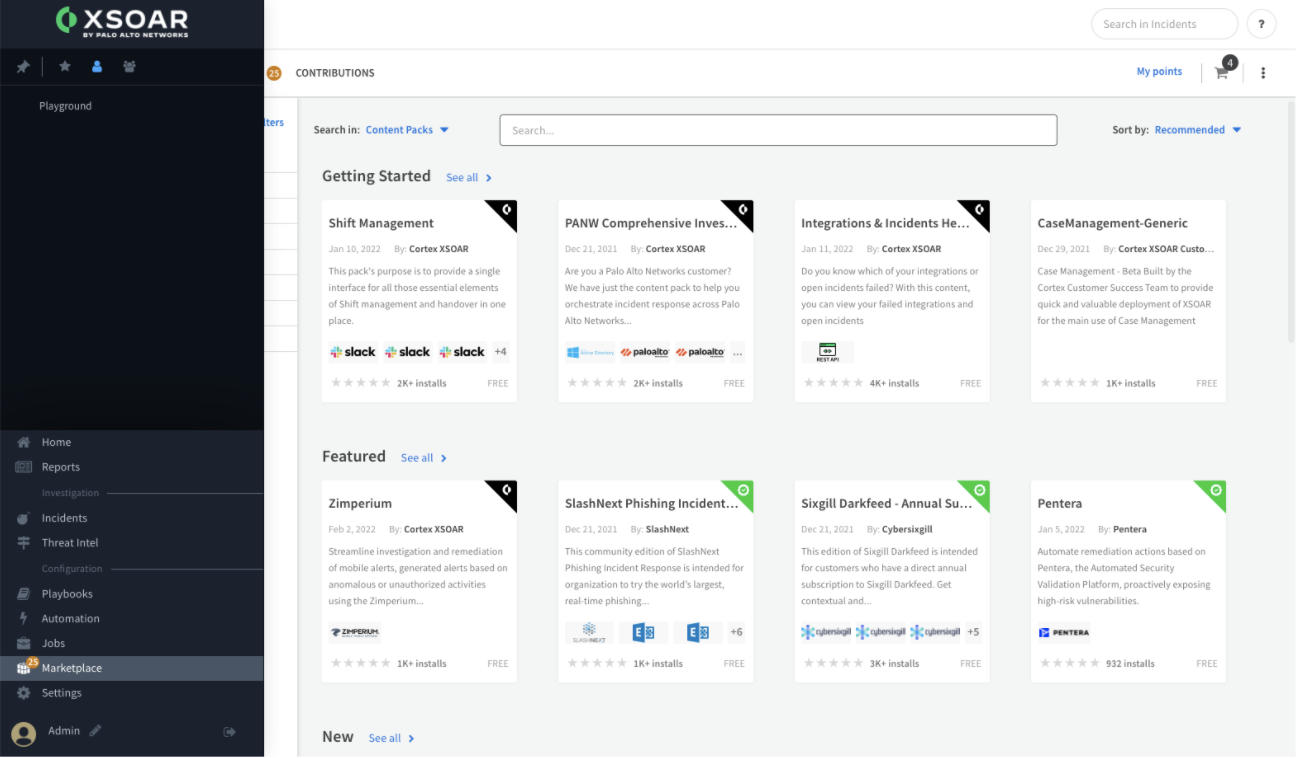Open SlashNext Phishing Incident pack title
1296x758 pixels.
(x=652, y=503)
